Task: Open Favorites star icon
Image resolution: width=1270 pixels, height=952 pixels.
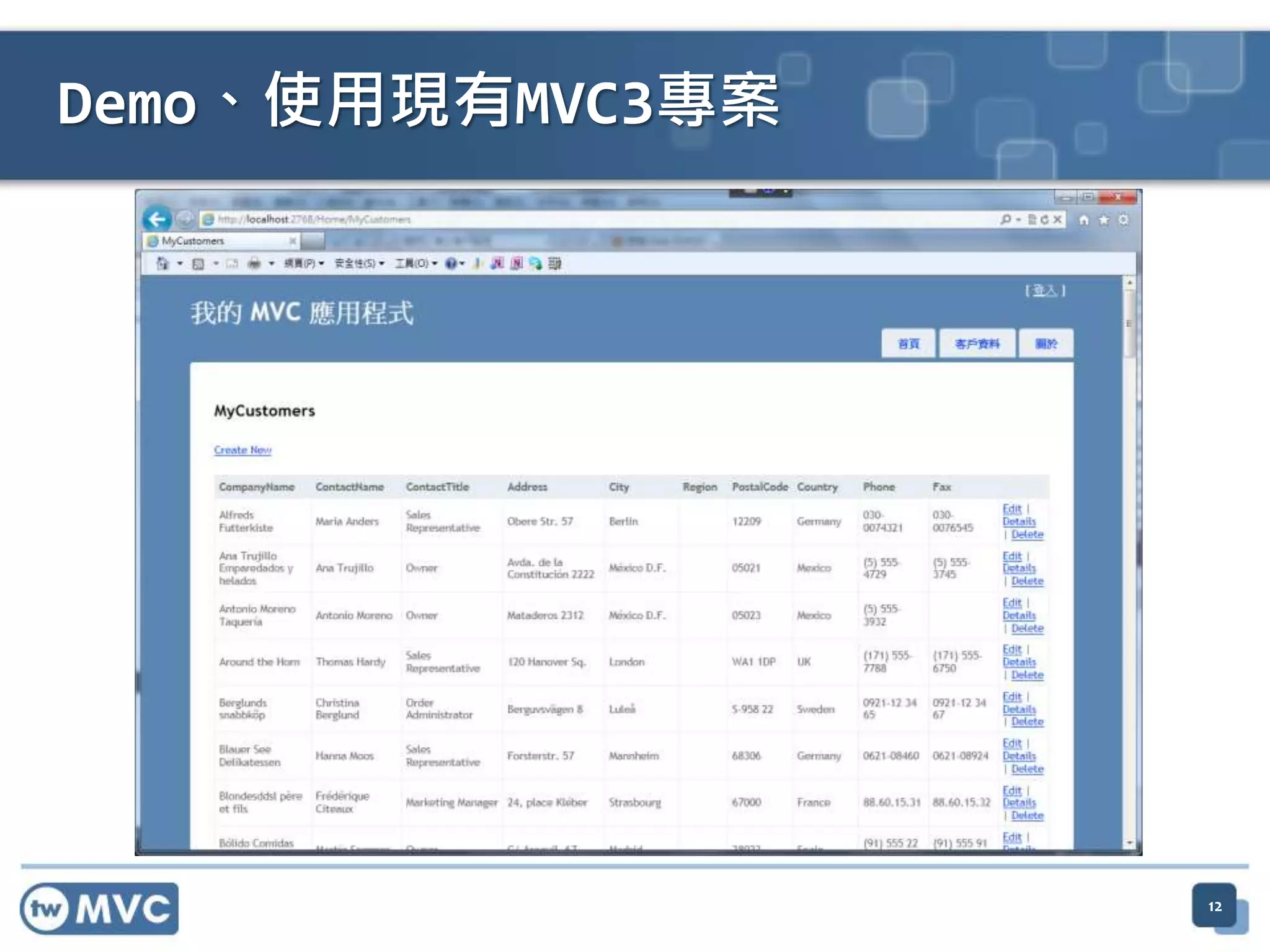Action: (x=1104, y=220)
